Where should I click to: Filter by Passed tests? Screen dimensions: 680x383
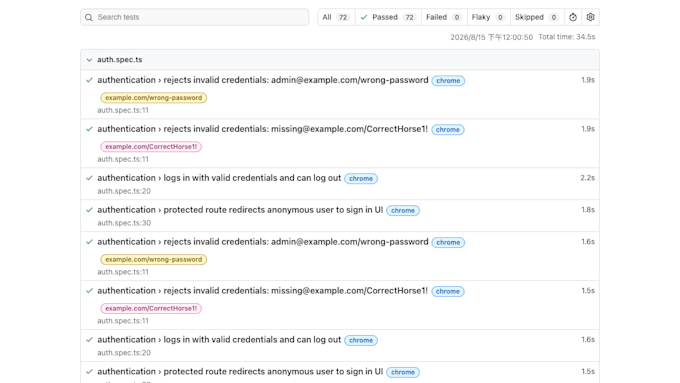388,17
